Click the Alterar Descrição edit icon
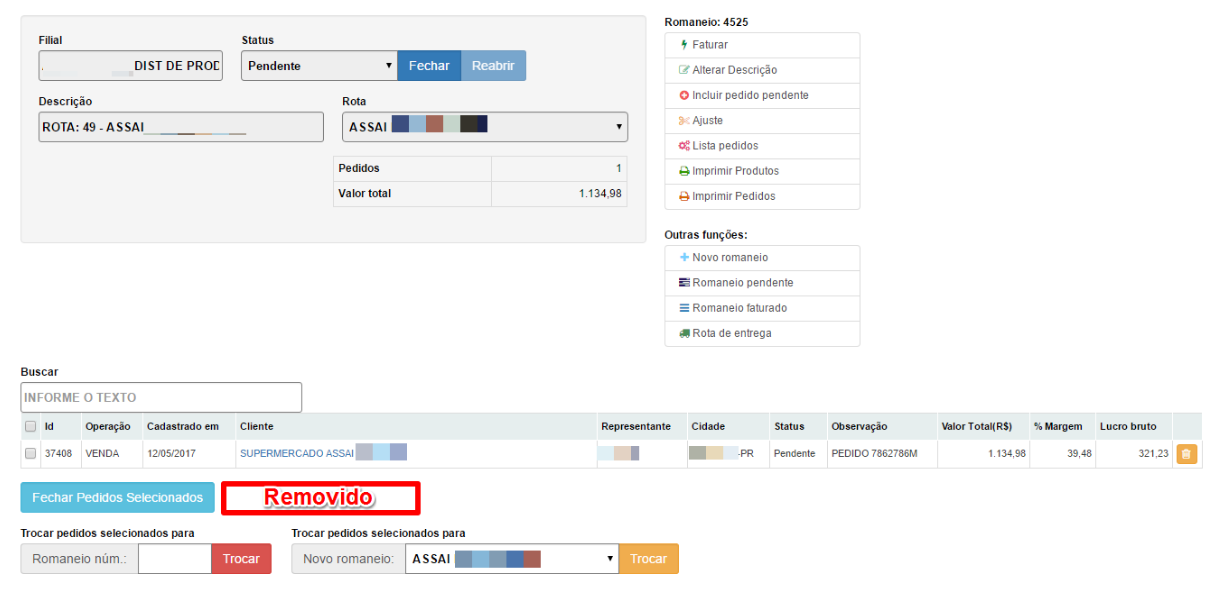 684,70
